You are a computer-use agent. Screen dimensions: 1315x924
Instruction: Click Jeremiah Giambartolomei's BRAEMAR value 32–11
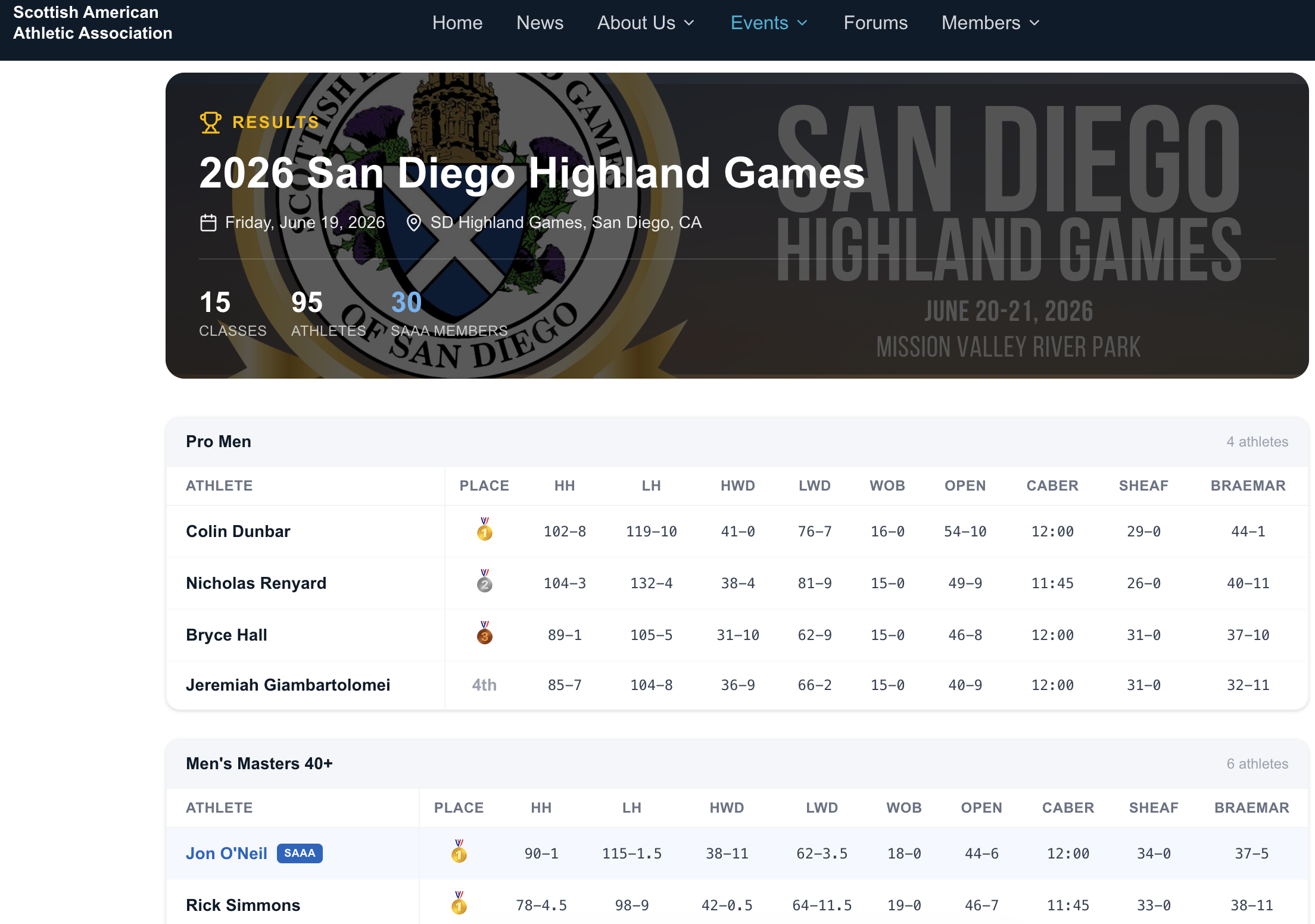(x=1248, y=685)
